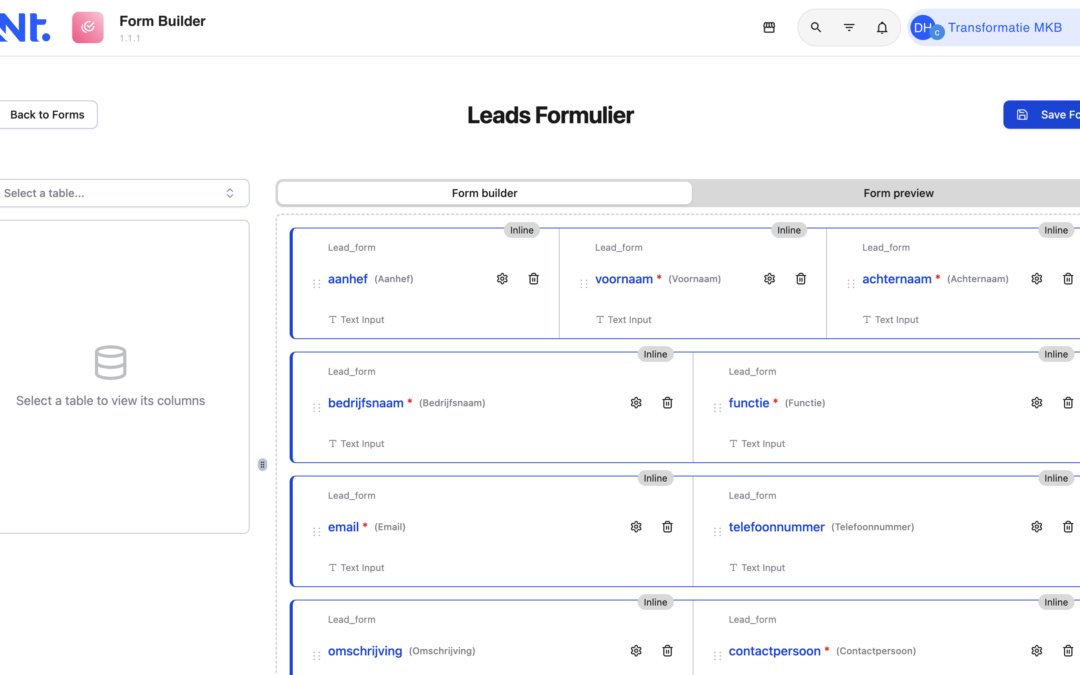
Task: Delete the bedrijfsnaam field
Action: [x=667, y=403]
